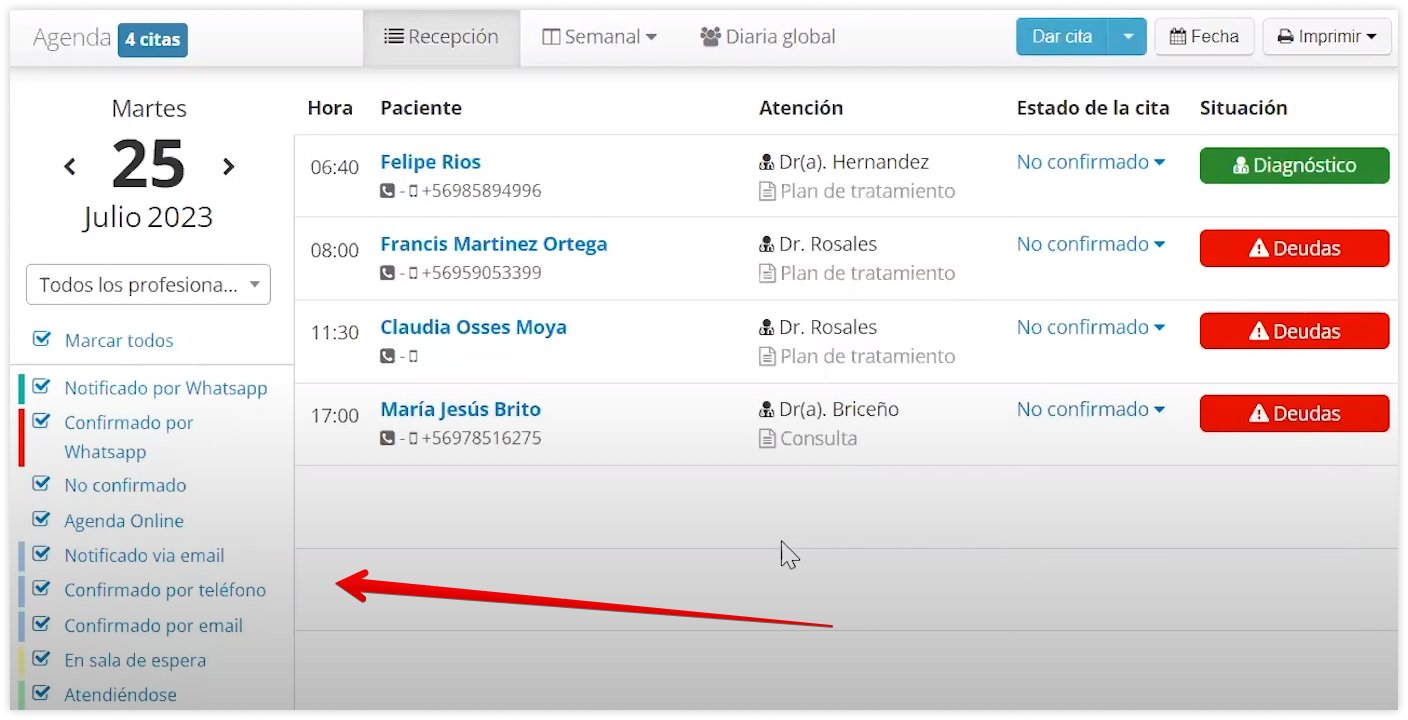Uncheck Agenda Online filter
The height and width of the screenshot is (720, 1408).
click(41, 519)
